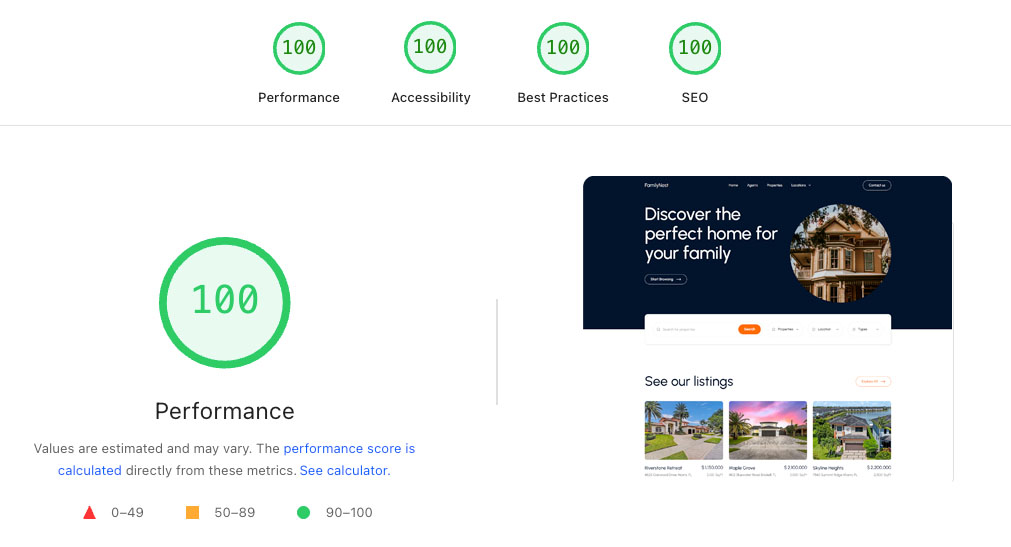Click the red triangle 0–49 legend icon
This screenshot has height=547, width=1011.
tap(90, 513)
